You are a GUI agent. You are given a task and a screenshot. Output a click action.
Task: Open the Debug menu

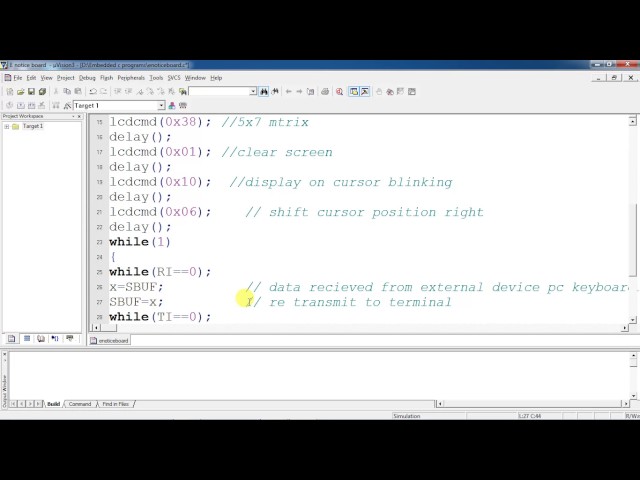click(x=87, y=78)
